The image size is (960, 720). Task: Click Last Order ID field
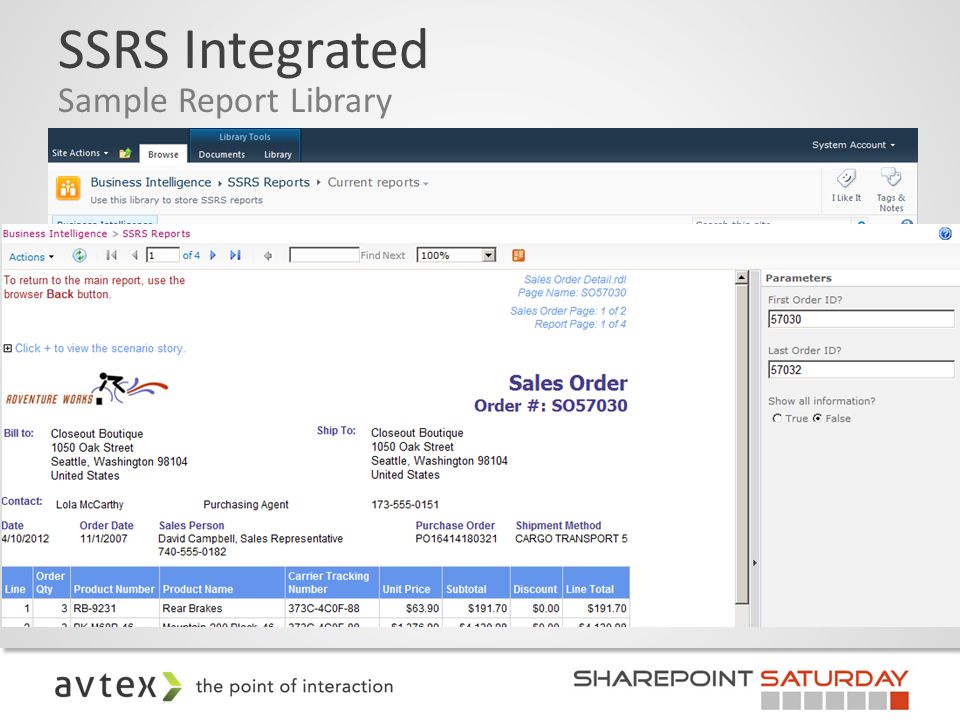[861, 370]
